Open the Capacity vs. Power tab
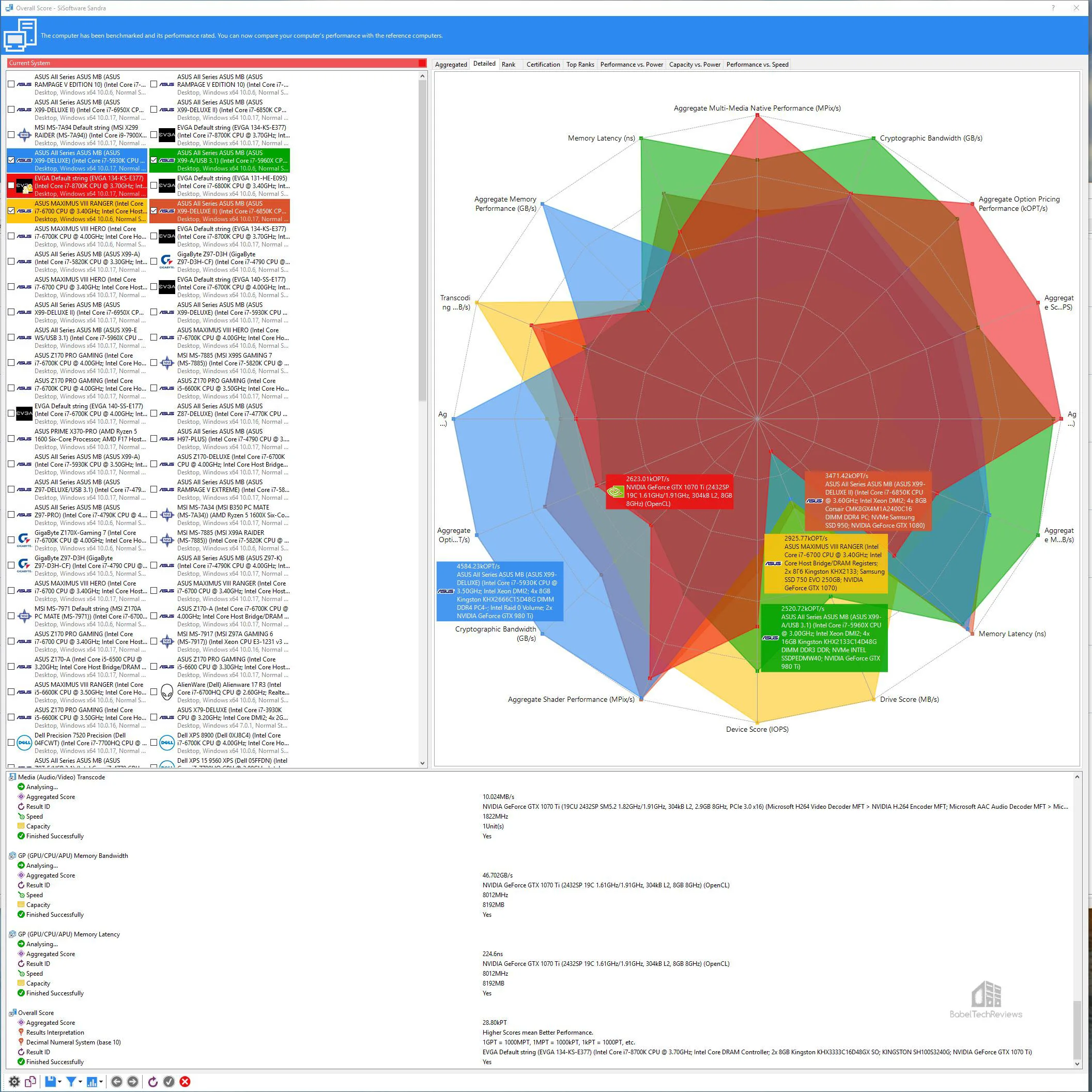 pyautogui.click(x=695, y=65)
